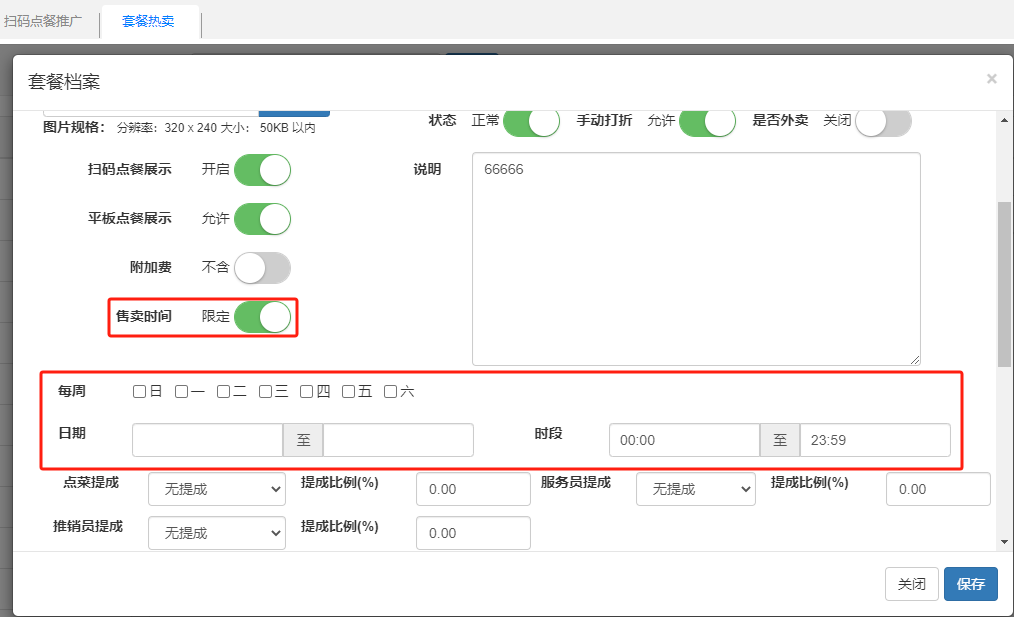
Task: Toggle the 手动打折 switch
Action: tap(707, 121)
